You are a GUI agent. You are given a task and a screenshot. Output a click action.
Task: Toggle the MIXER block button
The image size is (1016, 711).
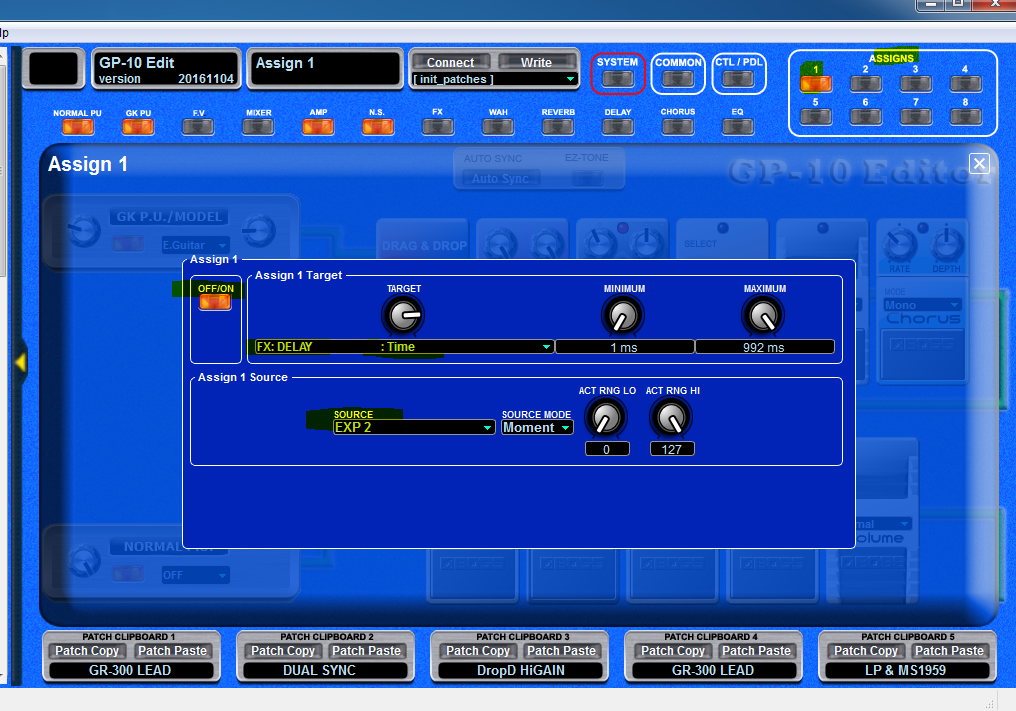point(258,127)
